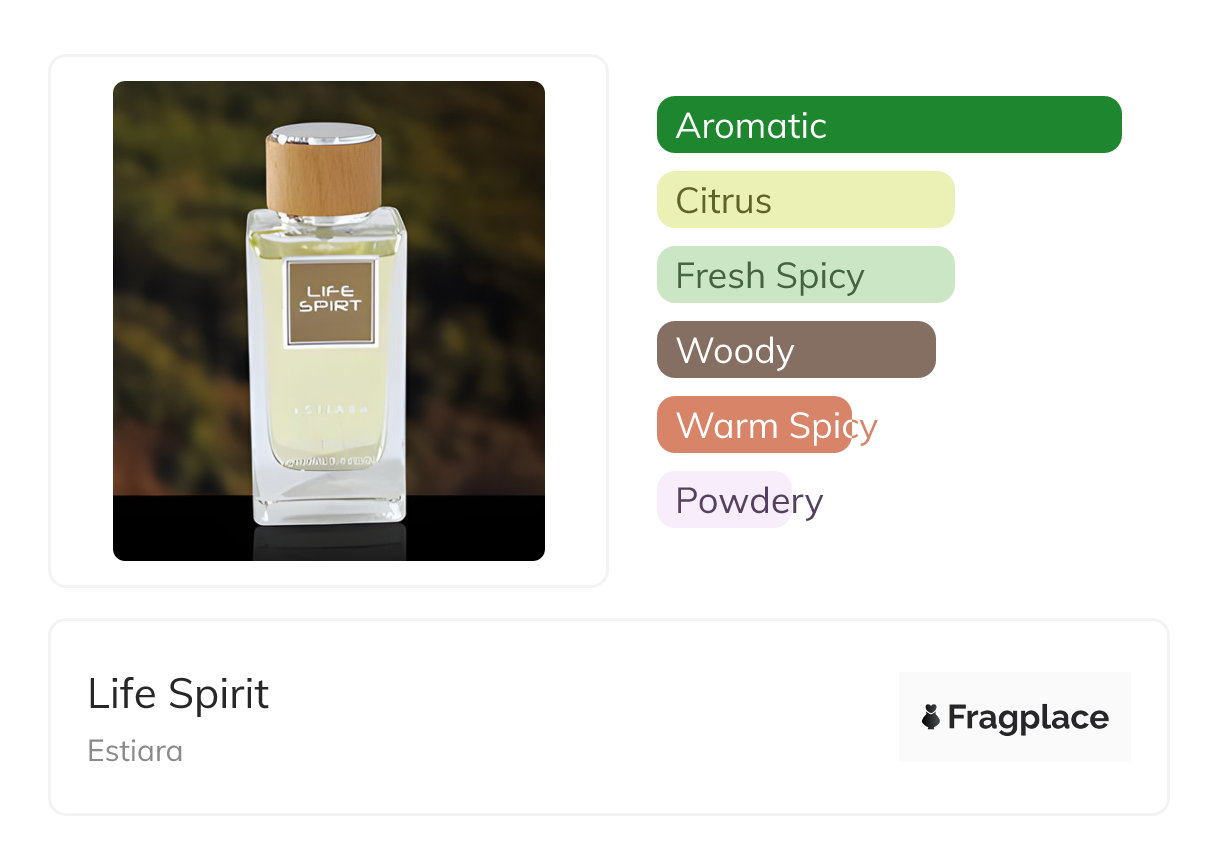Click the bottle's silver neck collar
The width and height of the screenshot is (1218, 864).
pyautogui.click(x=323, y=216)
